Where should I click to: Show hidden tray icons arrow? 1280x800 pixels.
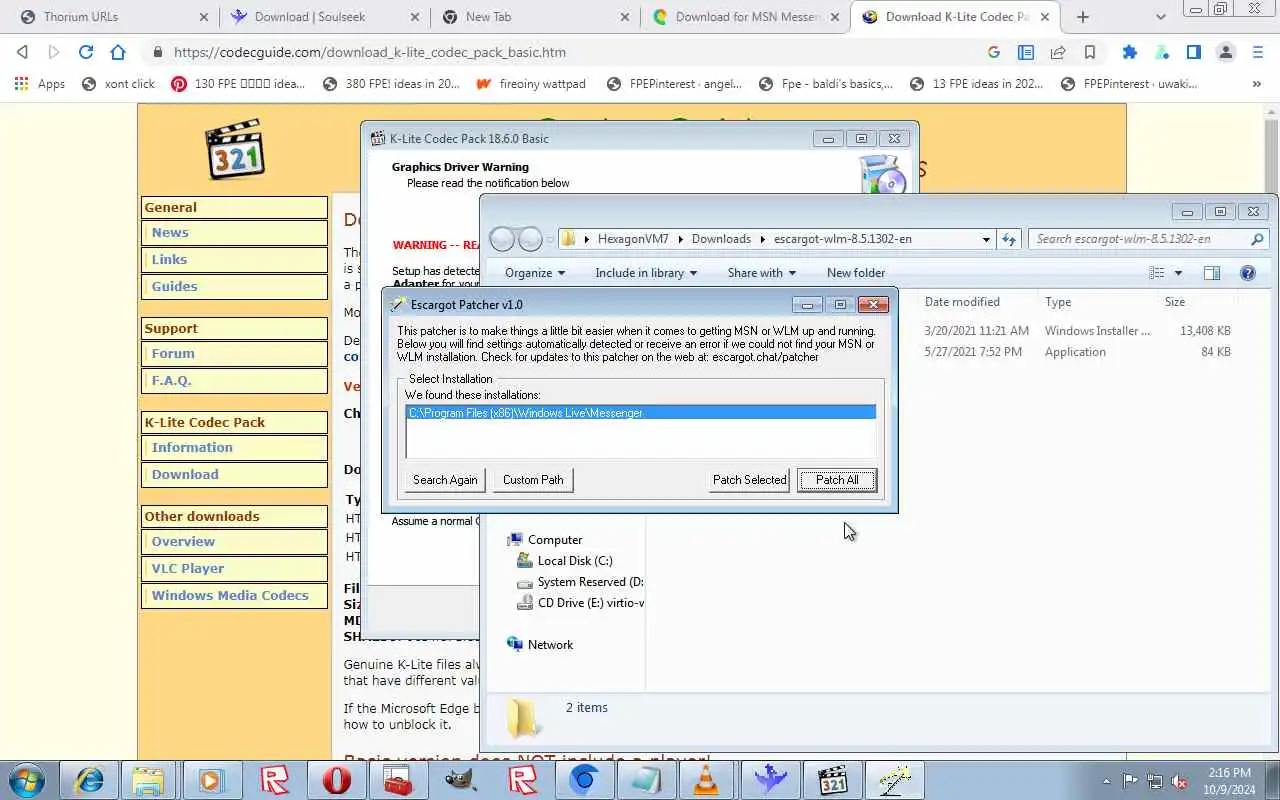[1106, 781]
